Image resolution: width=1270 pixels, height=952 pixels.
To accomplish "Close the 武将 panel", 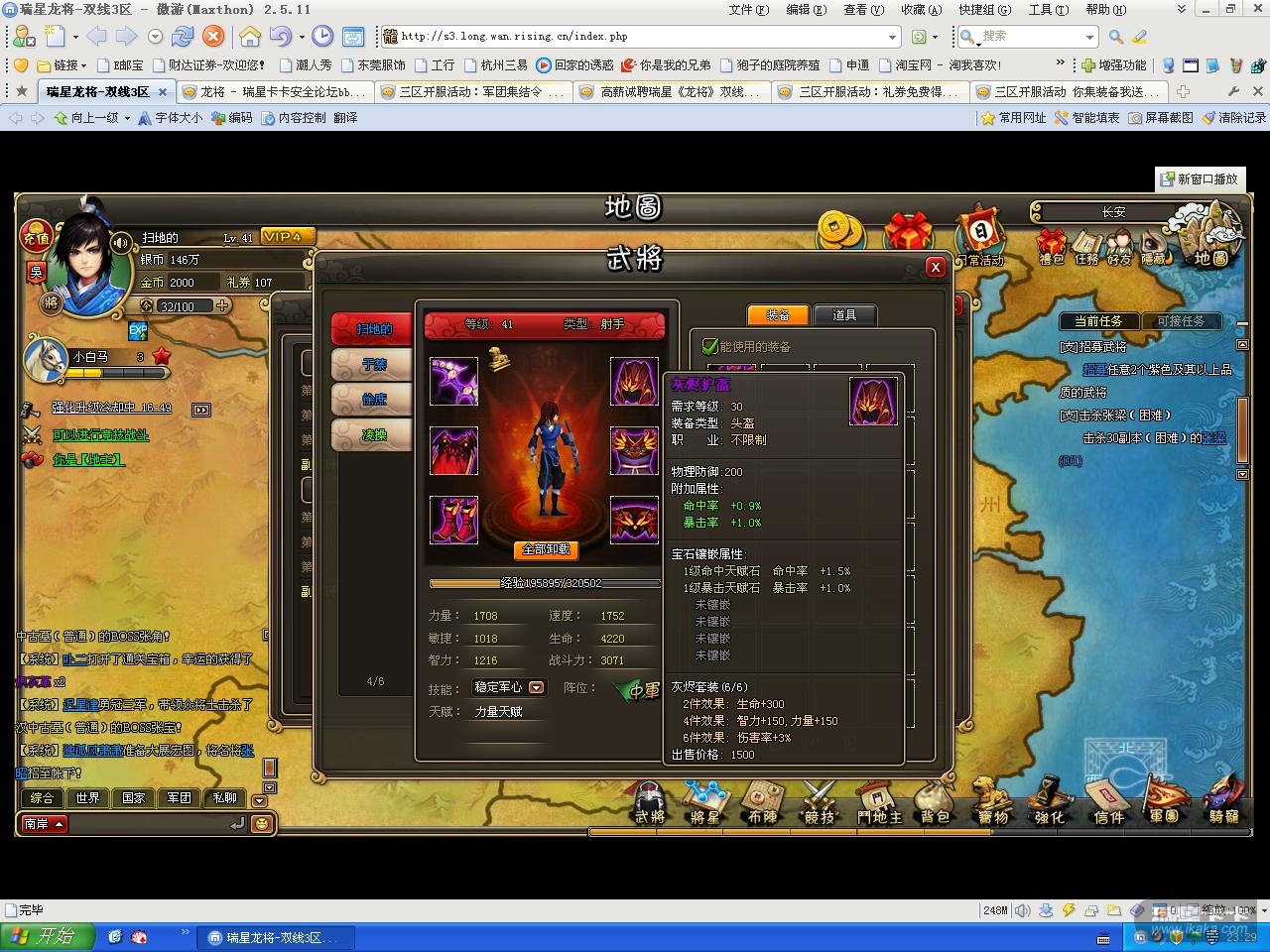I will (935, 267).
